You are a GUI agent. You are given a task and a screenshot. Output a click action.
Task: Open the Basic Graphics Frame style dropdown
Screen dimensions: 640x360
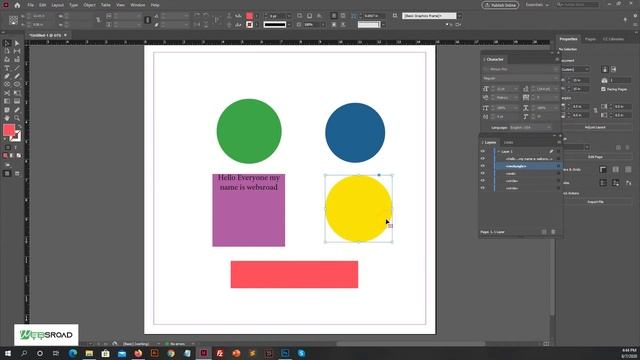coord(460,16)
